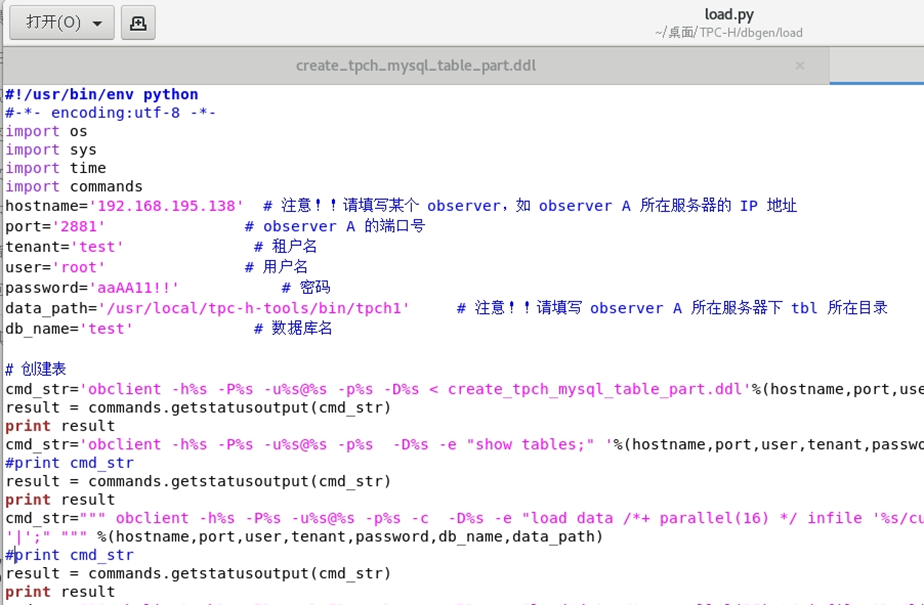924x605 pixels.
Task: Click the user value 'root'
Action: coord(79,267)
